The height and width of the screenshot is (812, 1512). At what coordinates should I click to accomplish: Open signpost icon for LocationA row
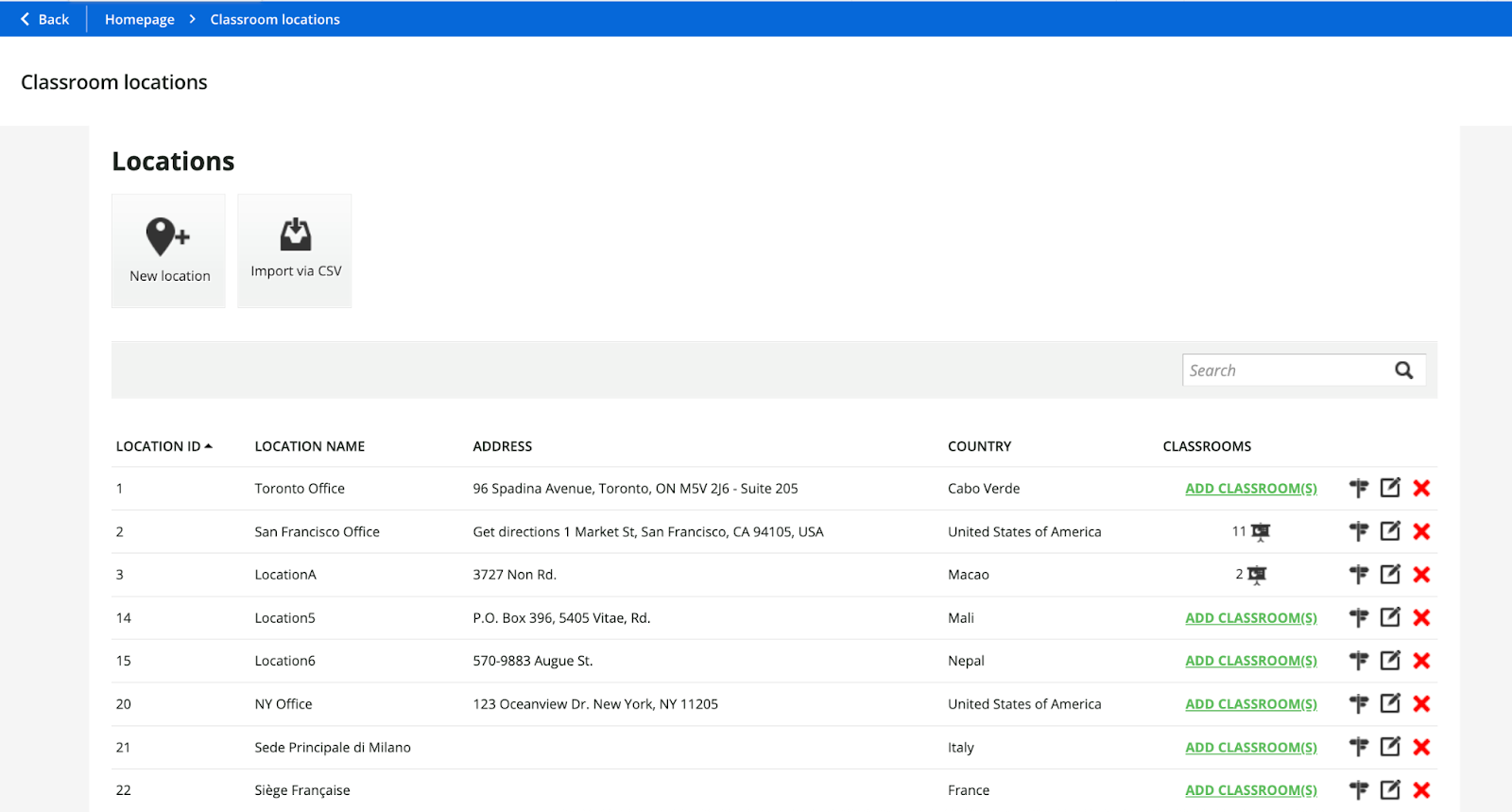[x=1359, y=575]
